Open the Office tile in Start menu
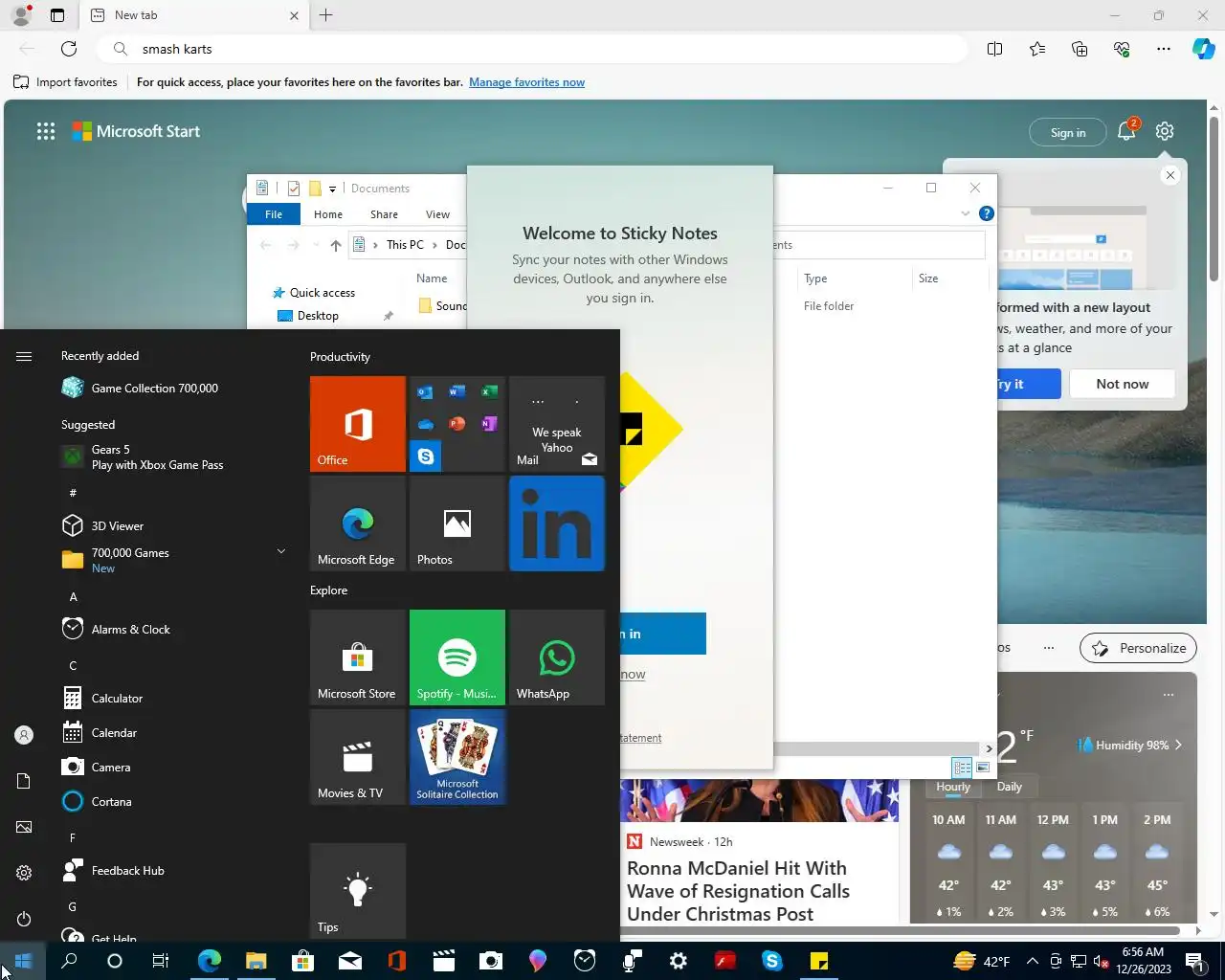Screen dimensions: 1225x980 point(358,424)
